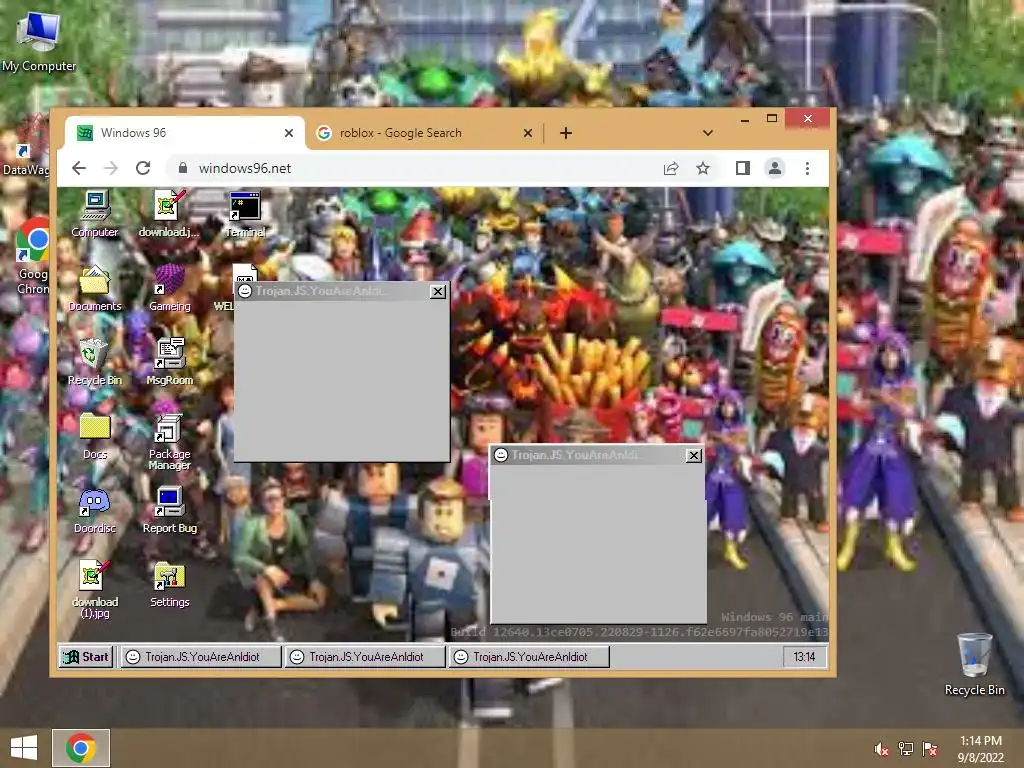1024x768 pixels.
Task: Open the Chrome three-dot menu
Action: point(807,168)
